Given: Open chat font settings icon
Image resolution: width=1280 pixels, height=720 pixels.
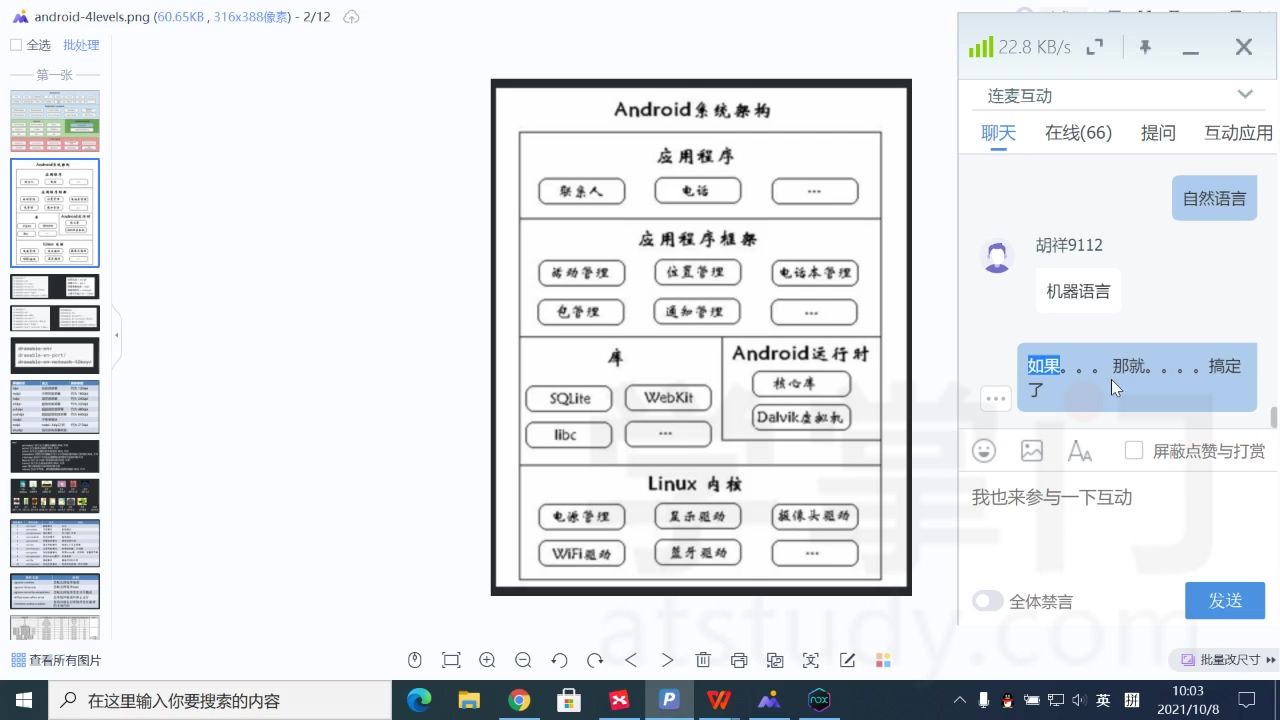Looking at the screenshot, I should tap(1080, 451).
